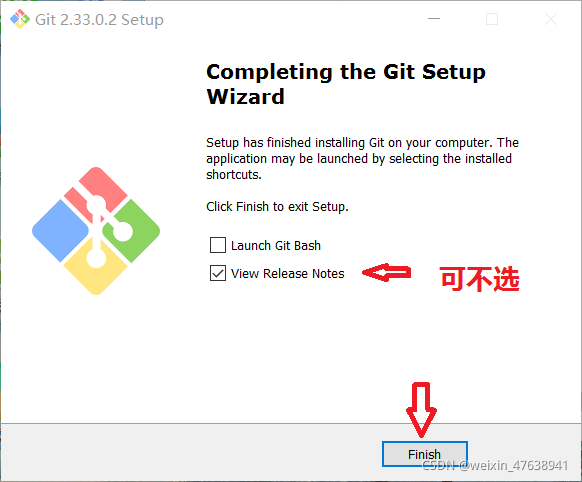Click Finish to exit Setup
This screenshot has height=482, width=582.
click(x=425, y=454)
